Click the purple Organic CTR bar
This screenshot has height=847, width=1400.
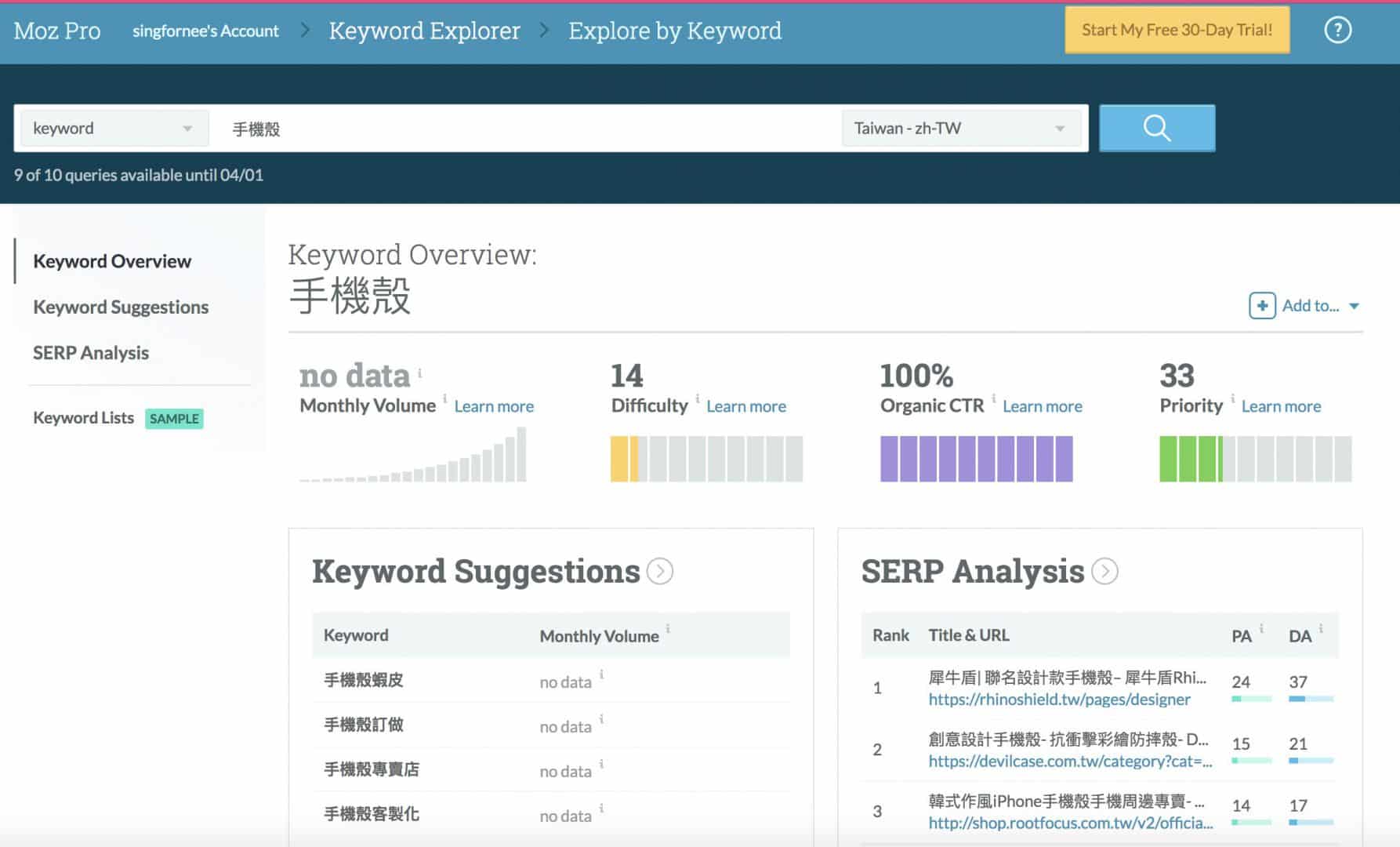[977, 459]
